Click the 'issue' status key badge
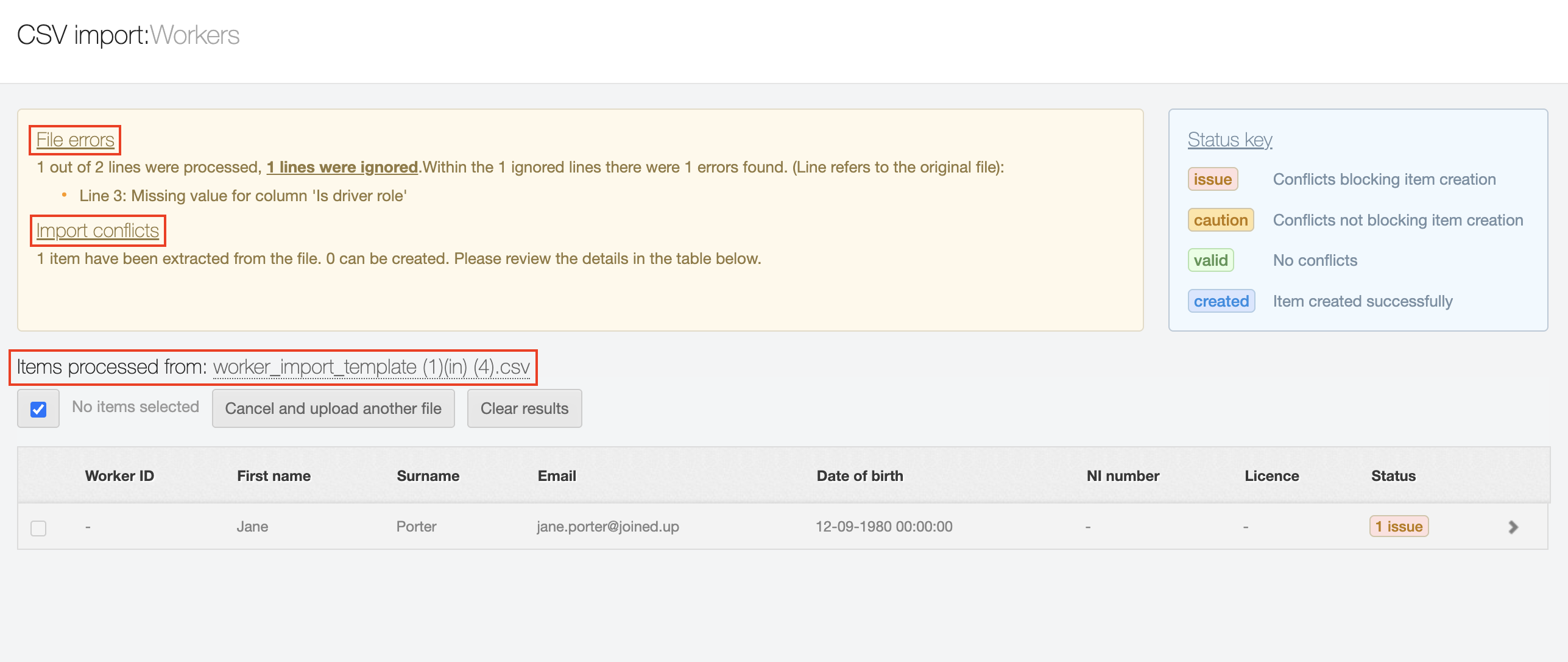The height and width of the screenshot is (662, 1568). (1212, 179)
